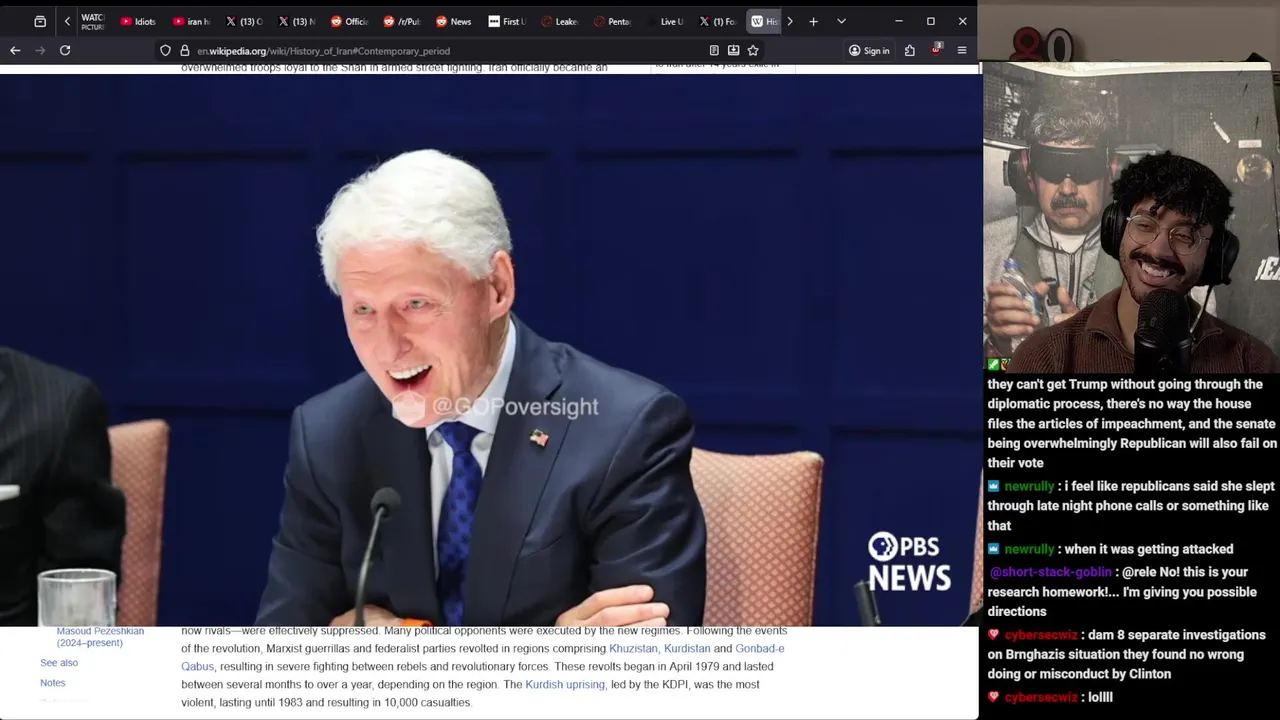This screenshot has width=1280, height=720.
Task: Click the PBS News logo on video
Action: click(909, 562)
